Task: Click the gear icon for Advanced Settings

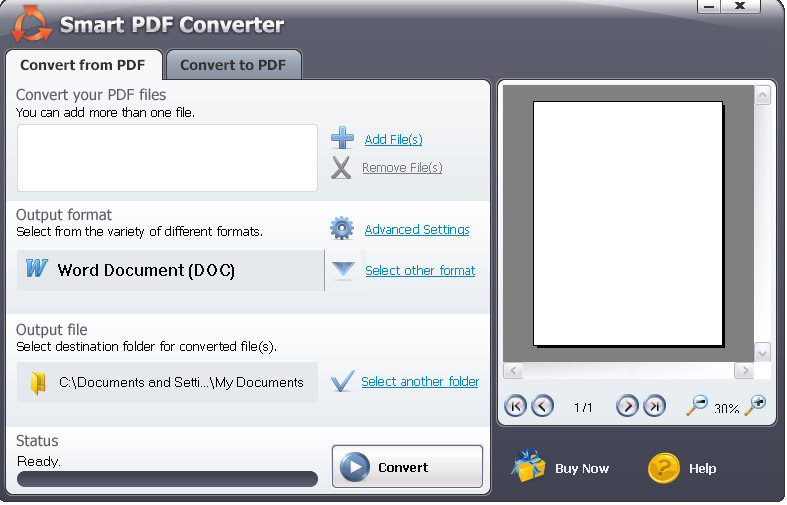Action: (x=342, y=228)
